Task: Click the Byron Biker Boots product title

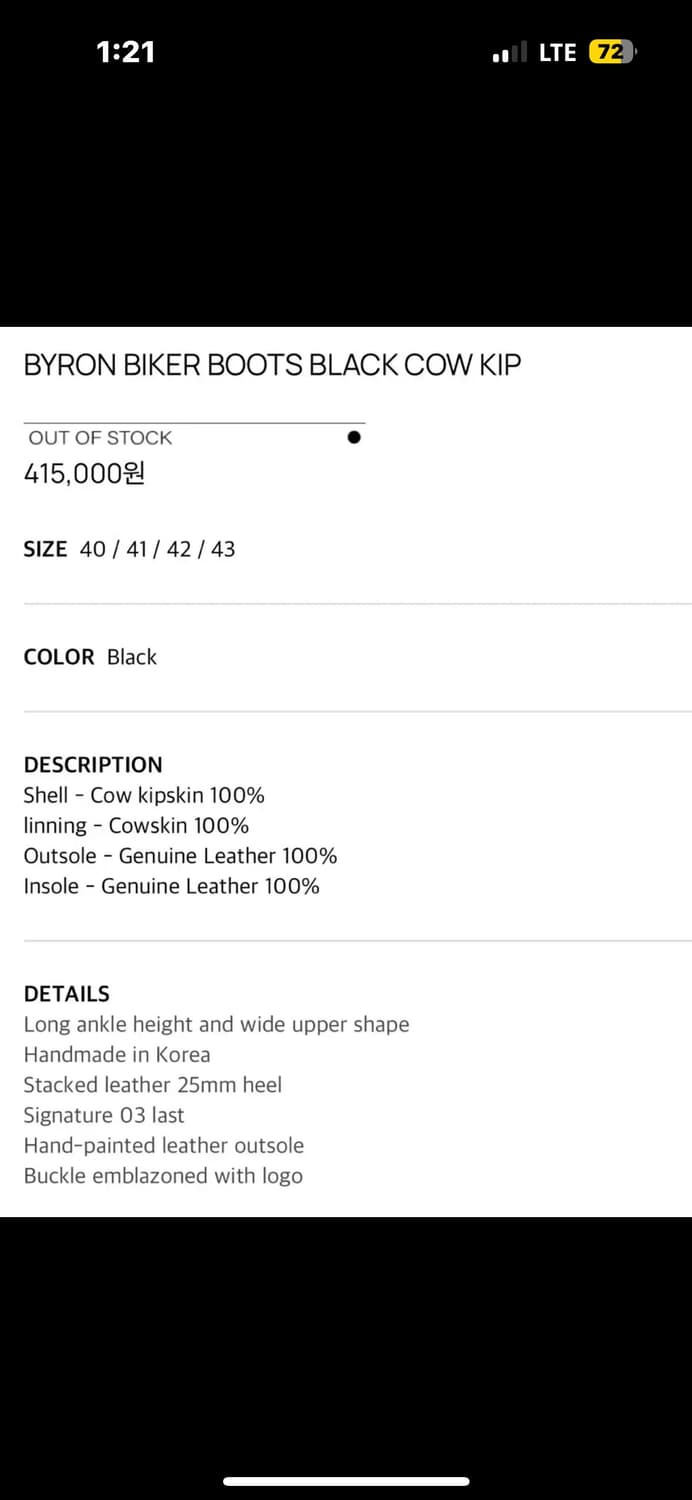Action: [272, 365]
